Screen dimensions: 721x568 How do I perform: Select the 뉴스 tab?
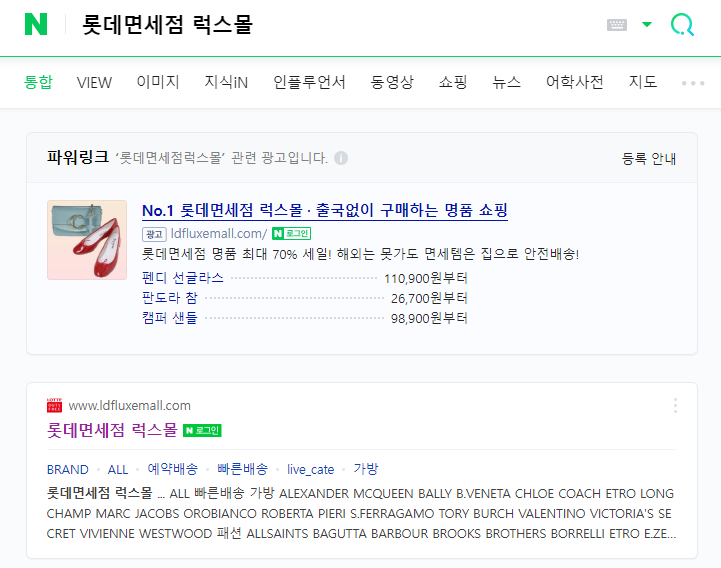click(507, 82)
